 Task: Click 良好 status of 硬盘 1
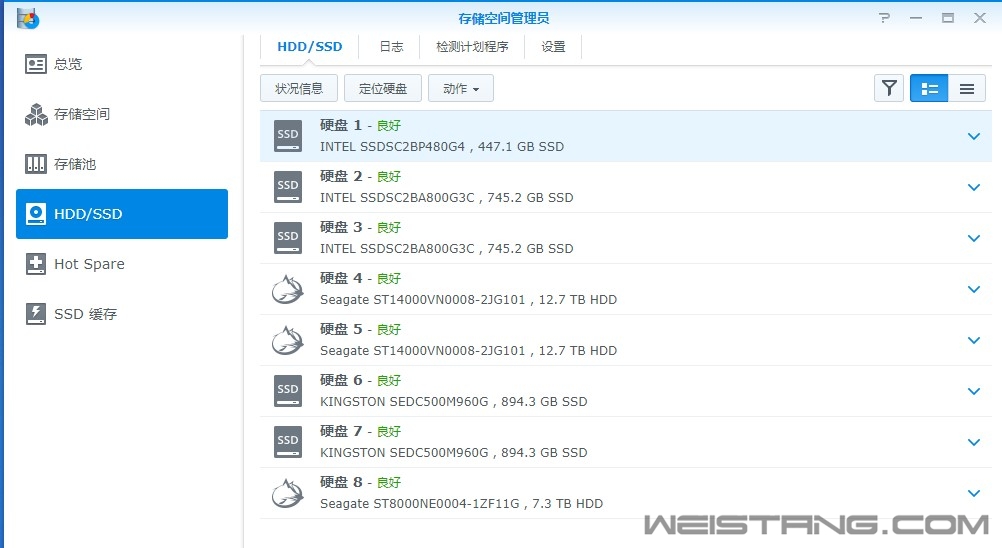389,126
